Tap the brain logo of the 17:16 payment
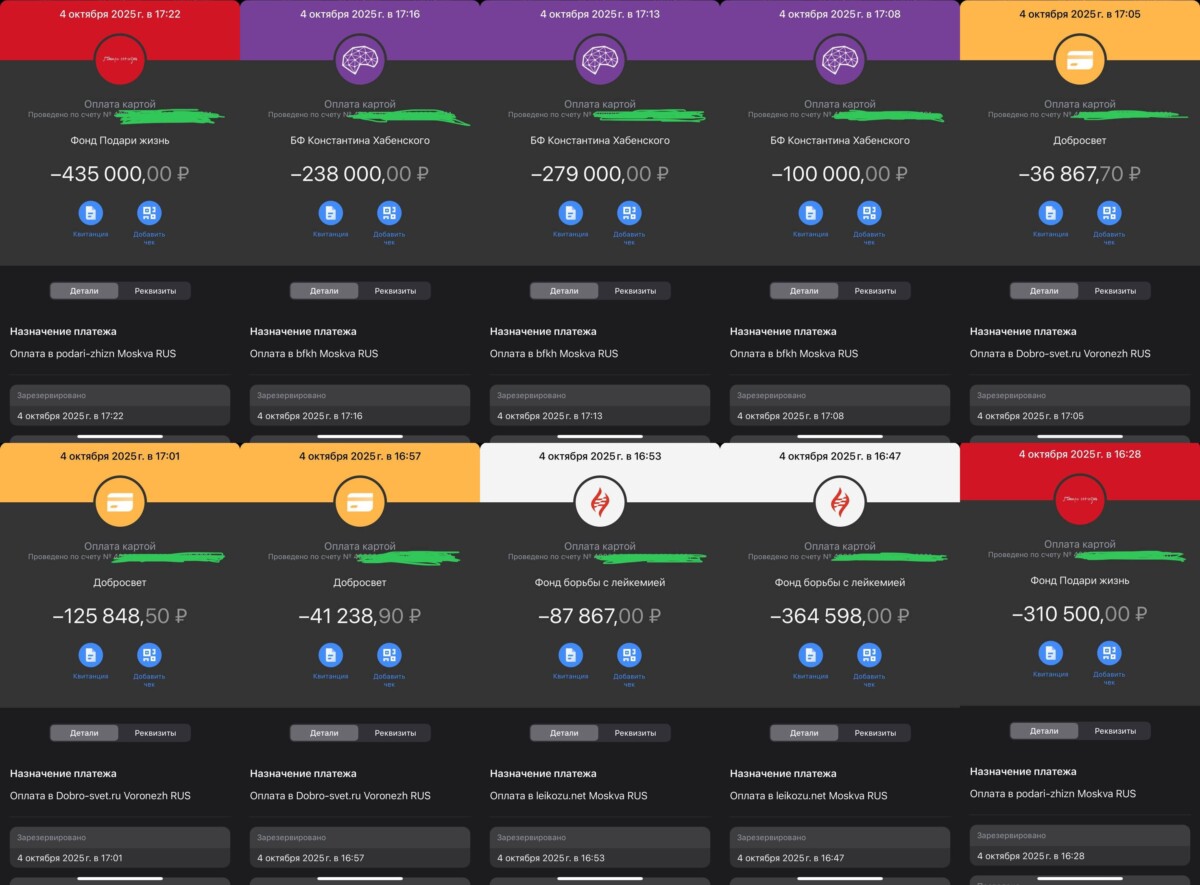1200x885 pixels. coord(359,60)
